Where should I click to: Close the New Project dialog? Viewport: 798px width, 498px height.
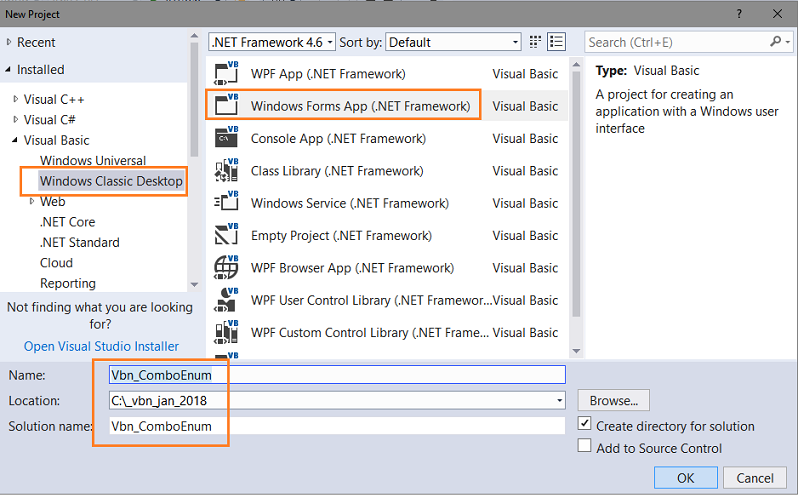click(x=777, y=14)
